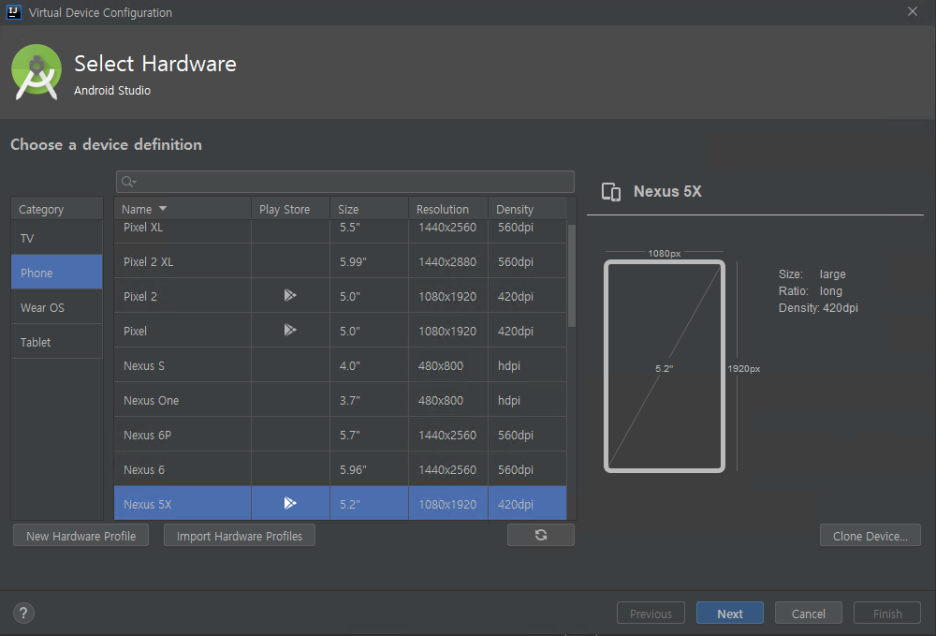Click the Play Store icon in Pixel row
Image resolution: width=936 pixels, height=636 pixels.
coord(290,330)
